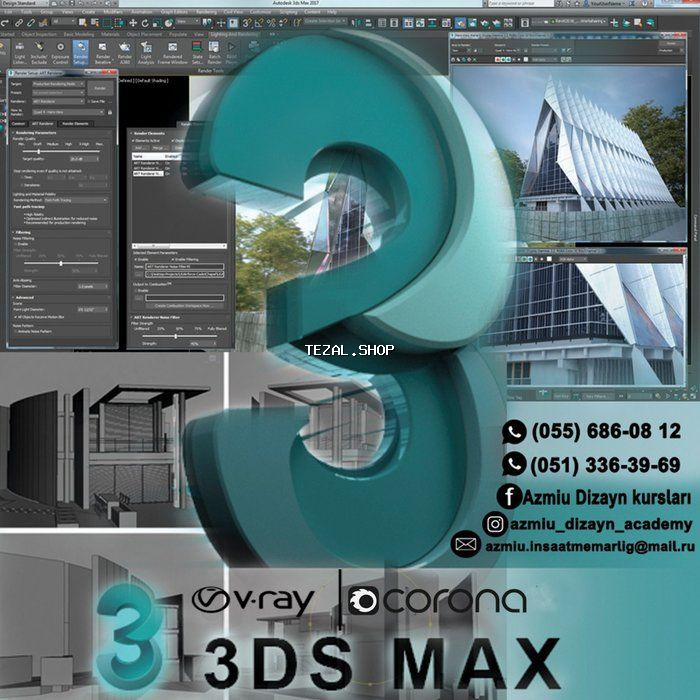This screenshot has width=700, height=700.
Task: Open the Target dropdown in Render Setup
Action: coord(58,84)
